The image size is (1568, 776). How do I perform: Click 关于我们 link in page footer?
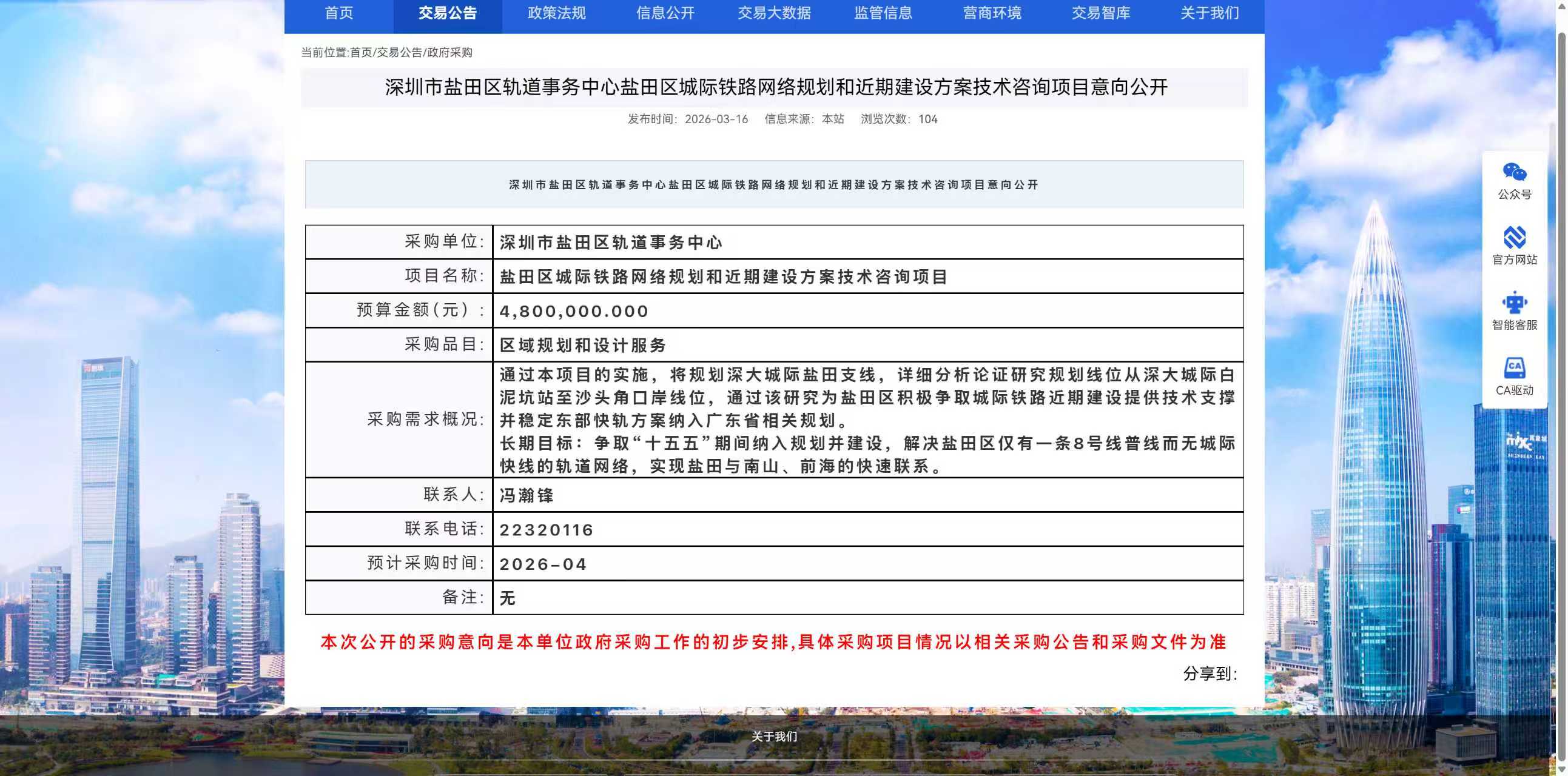pos(775,737)
